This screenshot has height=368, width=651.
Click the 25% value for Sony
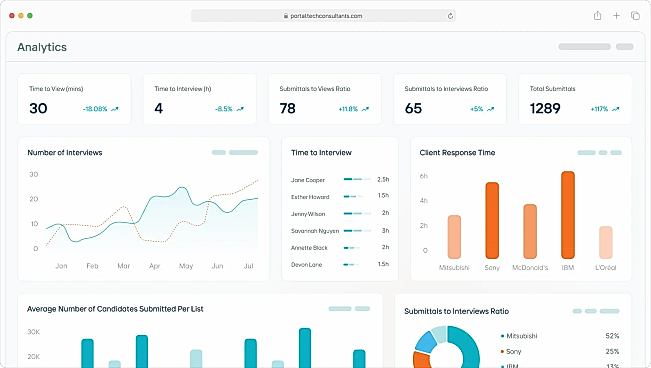(x=612, y=351)
